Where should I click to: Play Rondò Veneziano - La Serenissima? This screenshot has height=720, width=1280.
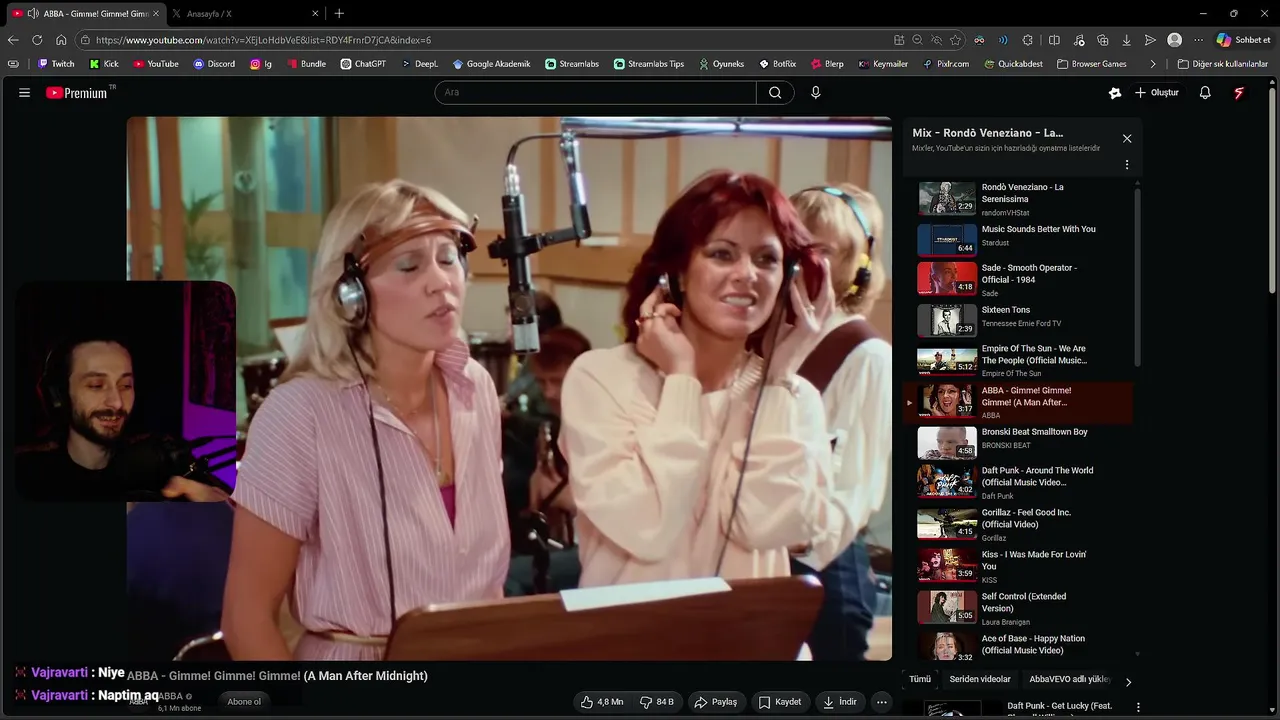click(1018, 199)
